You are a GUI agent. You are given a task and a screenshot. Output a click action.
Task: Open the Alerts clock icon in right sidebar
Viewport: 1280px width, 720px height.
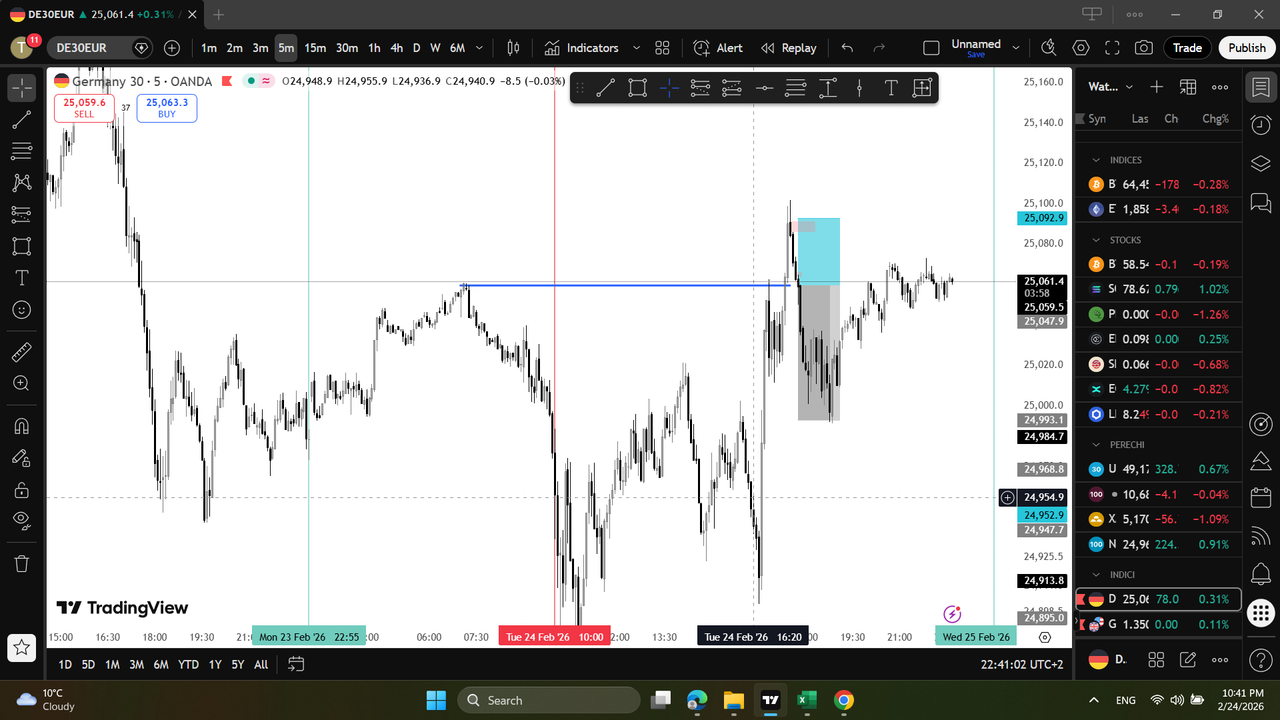pyautogui.click(x=1260, y=124)
